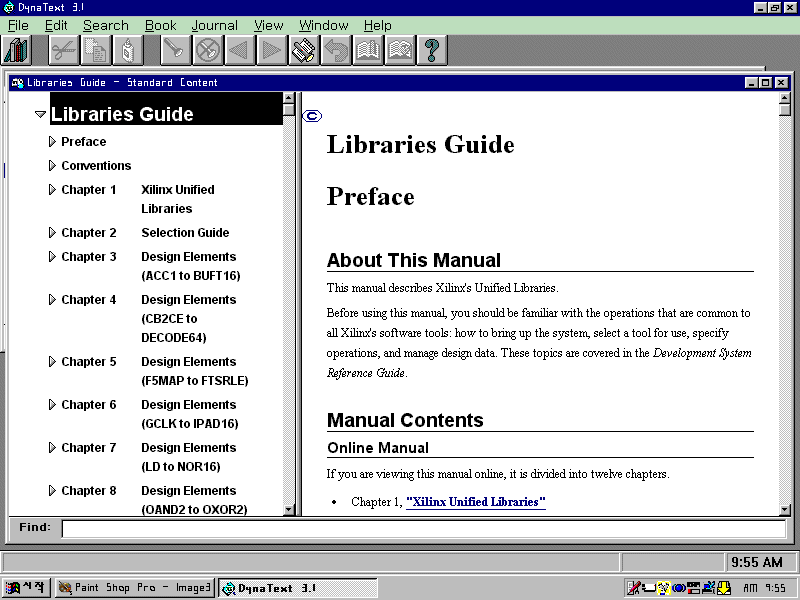The image size is (800, 600).
Task: Select Design Elements (CB2CE to DECODE64) entry
Action: 189,318
